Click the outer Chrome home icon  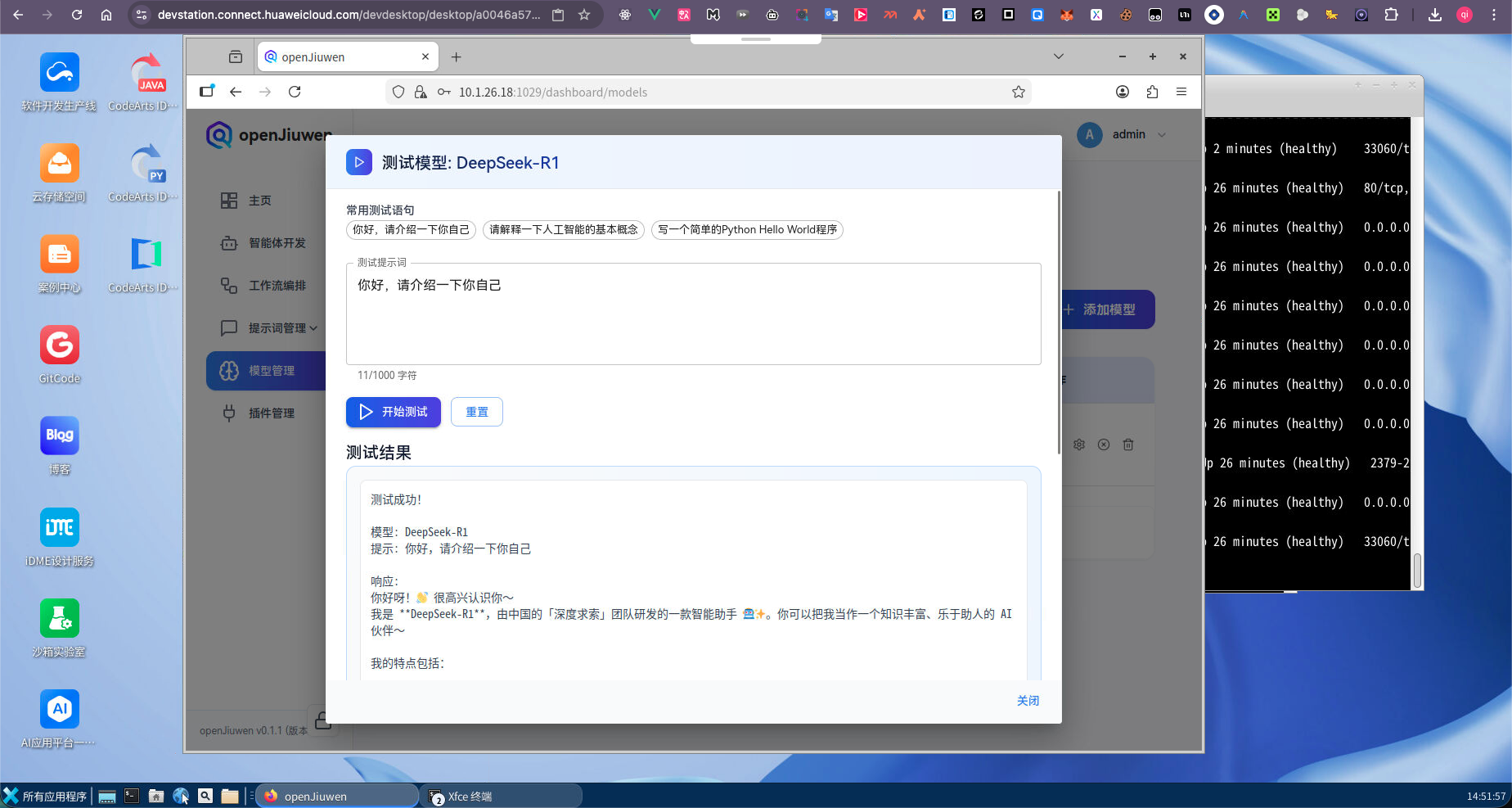106,15
